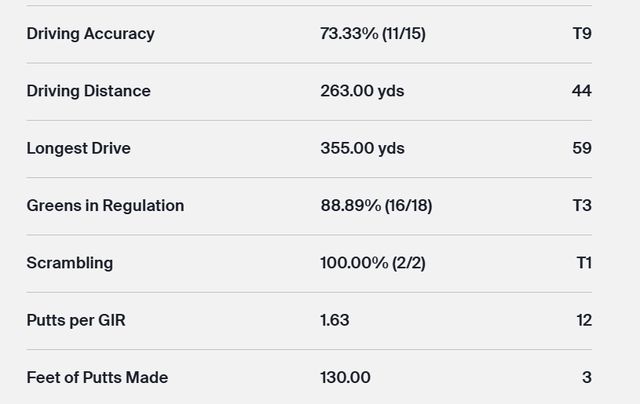Select the 130.00 feet of putts value

pos(345,377)
